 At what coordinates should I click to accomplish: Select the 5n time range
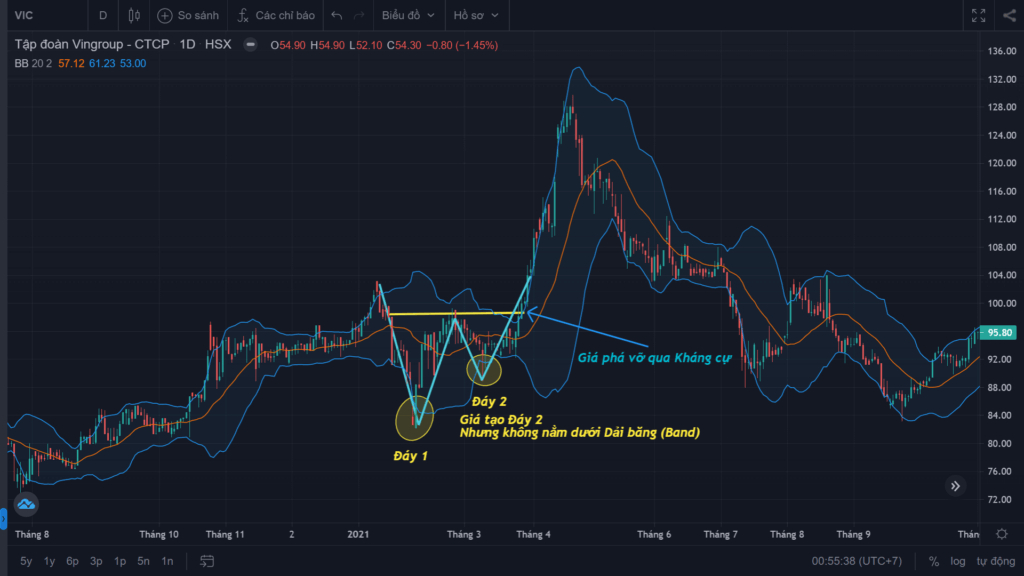(144, 561)
